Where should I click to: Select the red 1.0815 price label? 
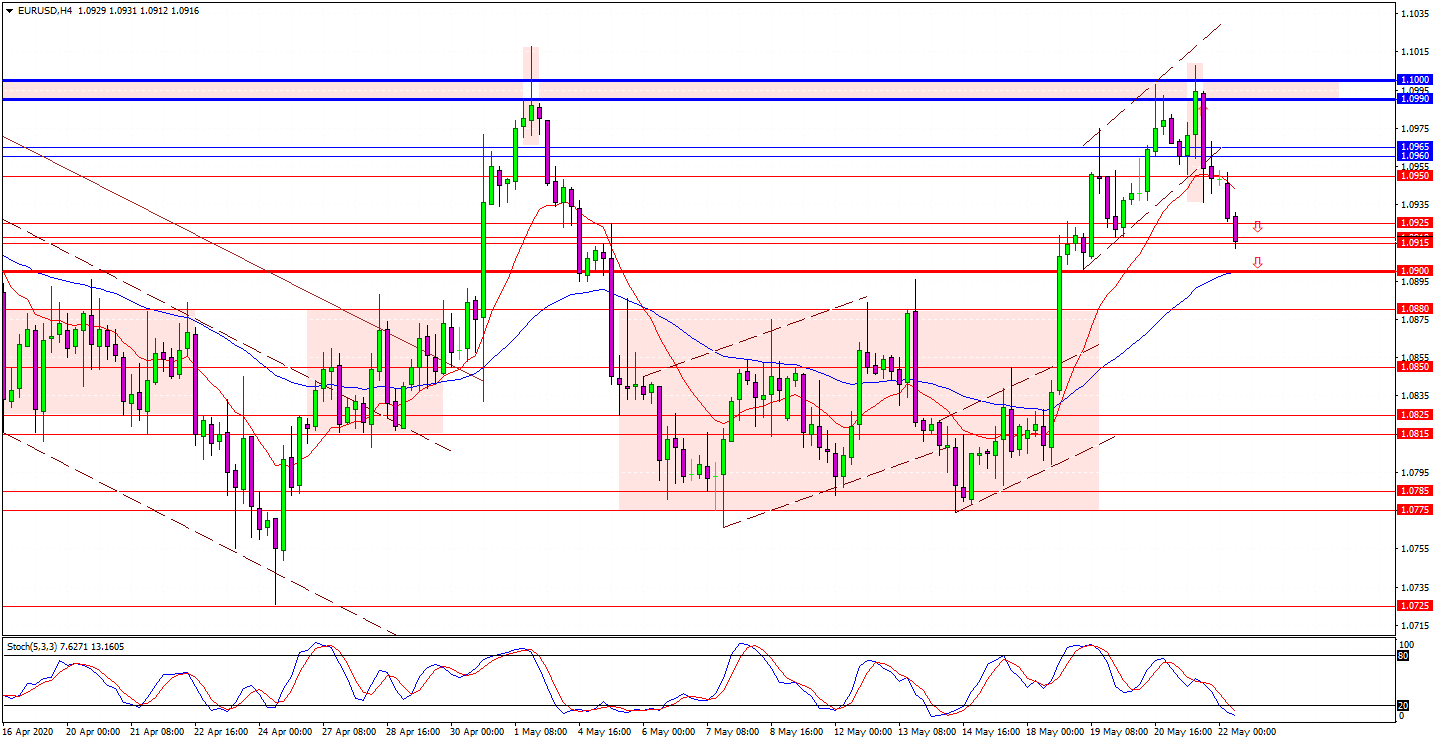(x=1415, y=434)
